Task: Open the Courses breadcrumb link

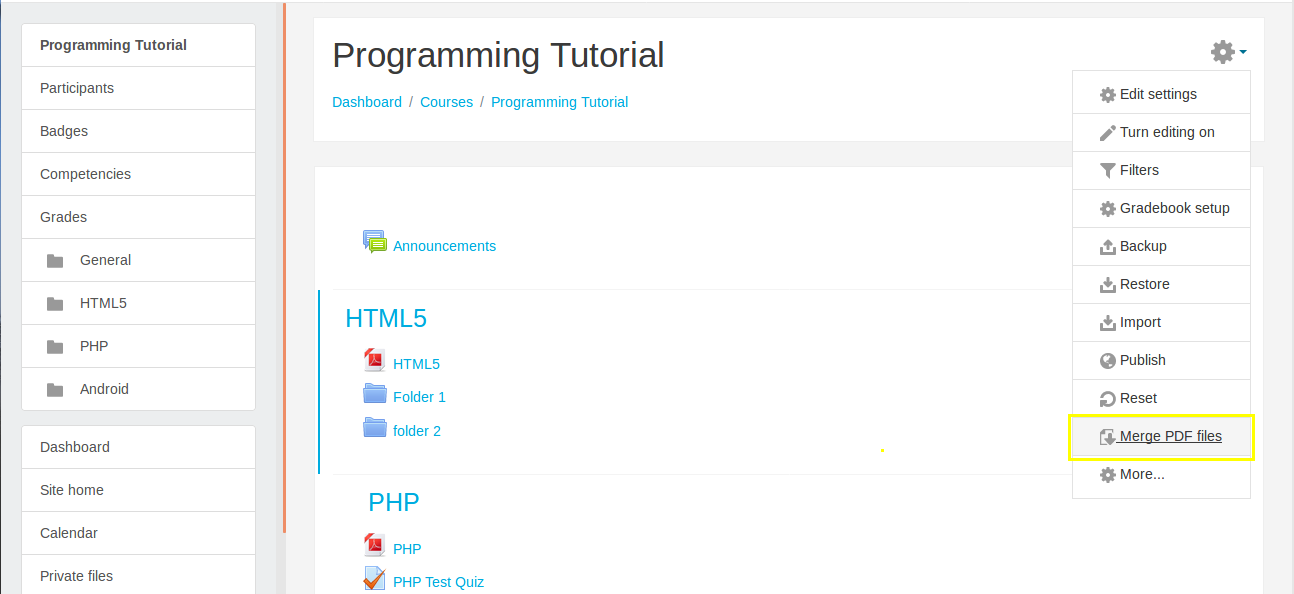Action: point(446,102)
